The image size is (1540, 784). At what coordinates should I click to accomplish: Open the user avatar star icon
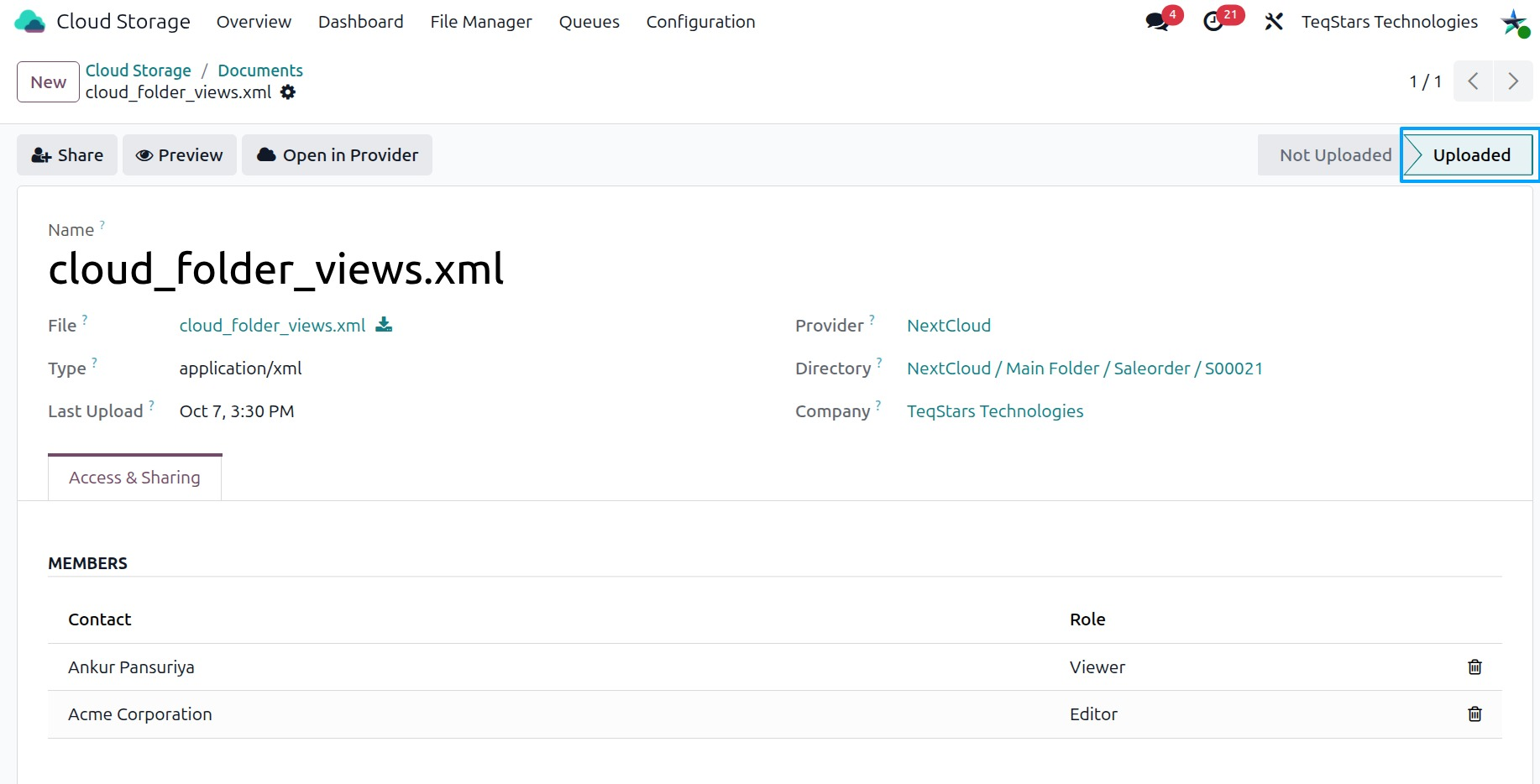pos(1515,23)
